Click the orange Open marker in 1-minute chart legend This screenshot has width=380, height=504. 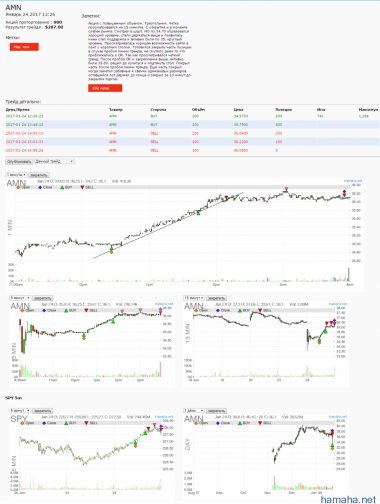pos(18,187)
